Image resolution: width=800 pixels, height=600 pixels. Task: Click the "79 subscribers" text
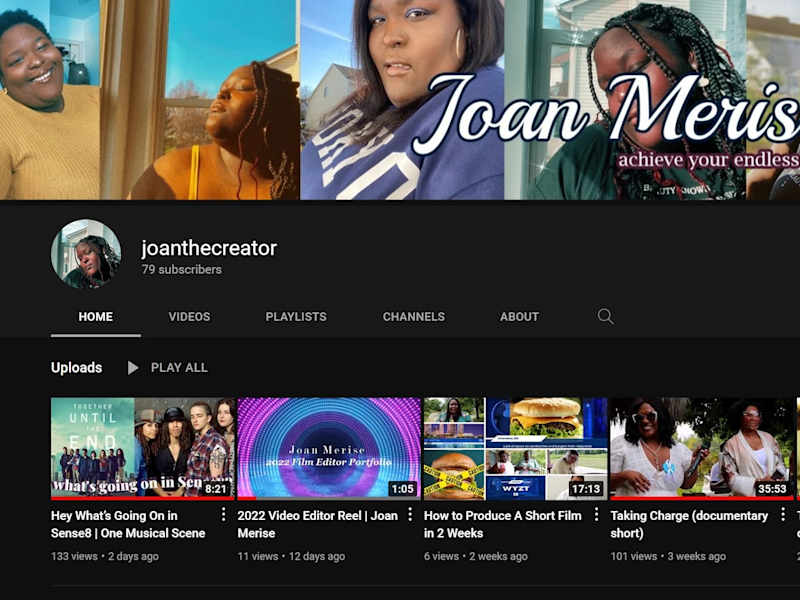[182, 269]
